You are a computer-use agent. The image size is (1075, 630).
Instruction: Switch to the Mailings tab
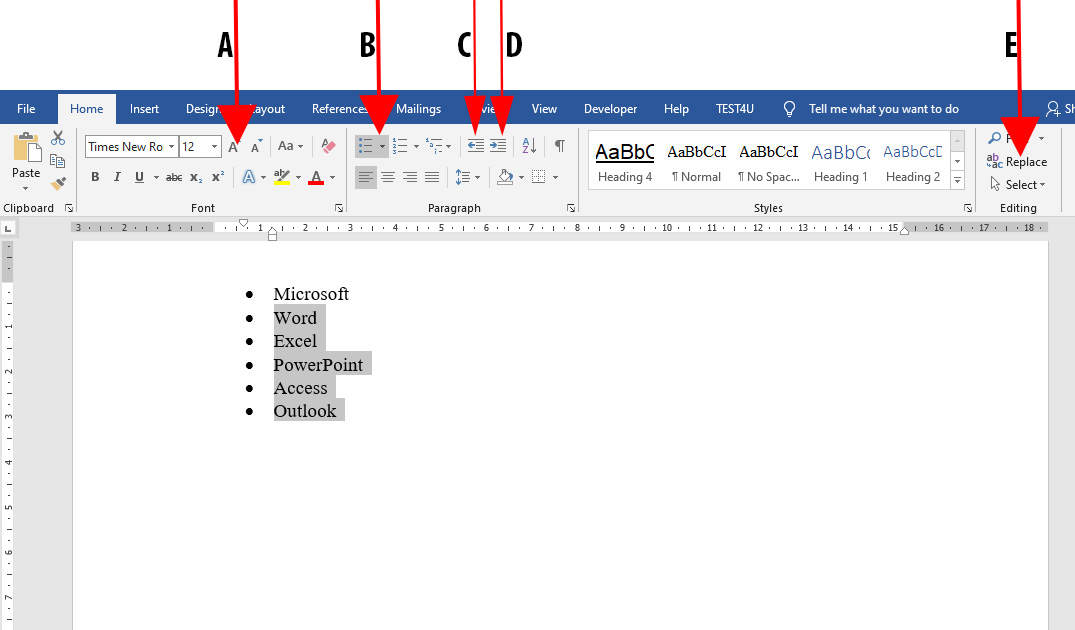tap(418, 108)
